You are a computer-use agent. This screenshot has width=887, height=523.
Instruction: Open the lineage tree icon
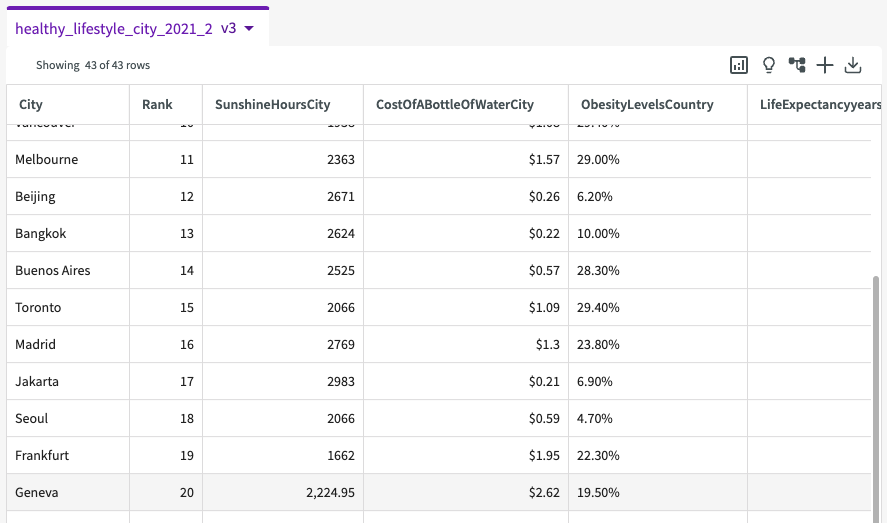pos(797,65)
